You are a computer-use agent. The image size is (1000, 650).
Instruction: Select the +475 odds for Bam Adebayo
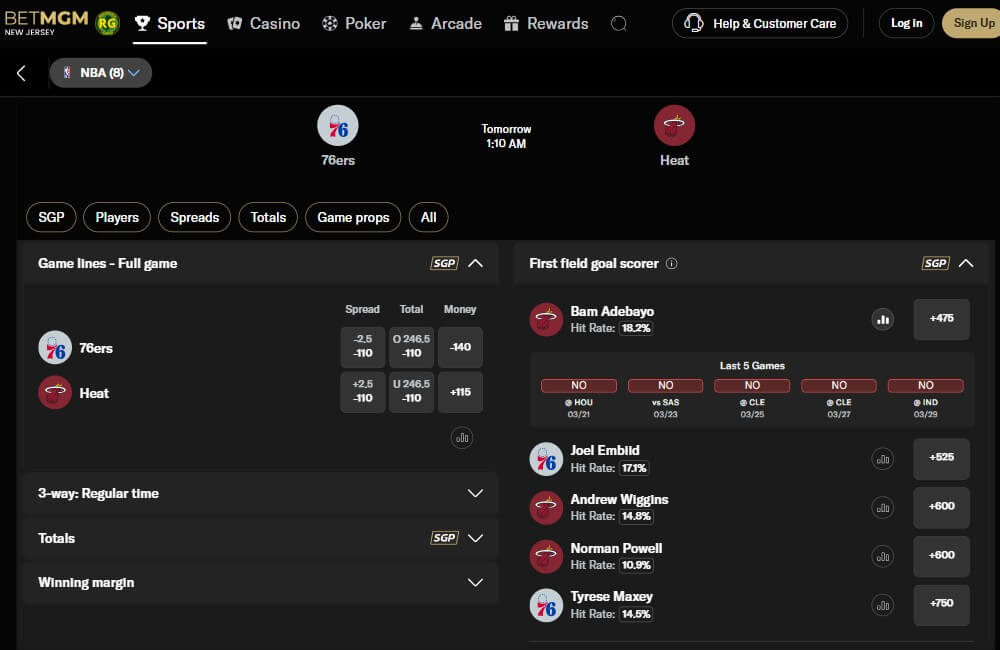[941, 318]
